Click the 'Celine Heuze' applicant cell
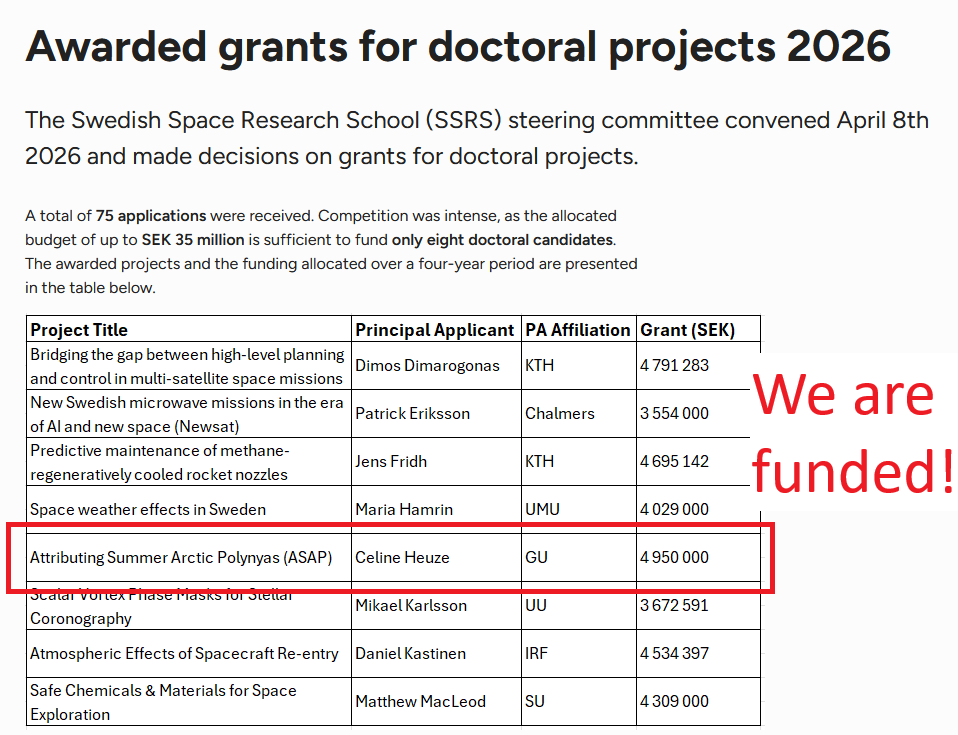This screenshot has width=958, height=735. [x=402, y=557]
